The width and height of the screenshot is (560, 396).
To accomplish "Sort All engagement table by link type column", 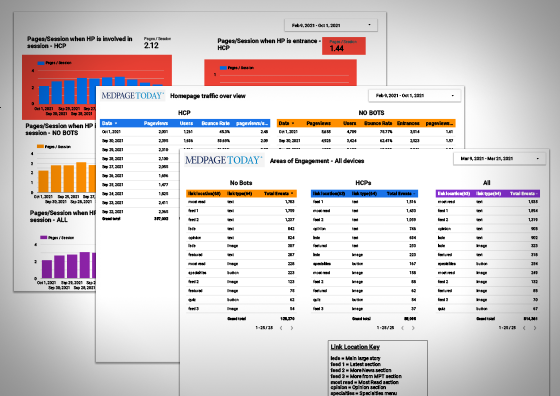I will point(488,194).
